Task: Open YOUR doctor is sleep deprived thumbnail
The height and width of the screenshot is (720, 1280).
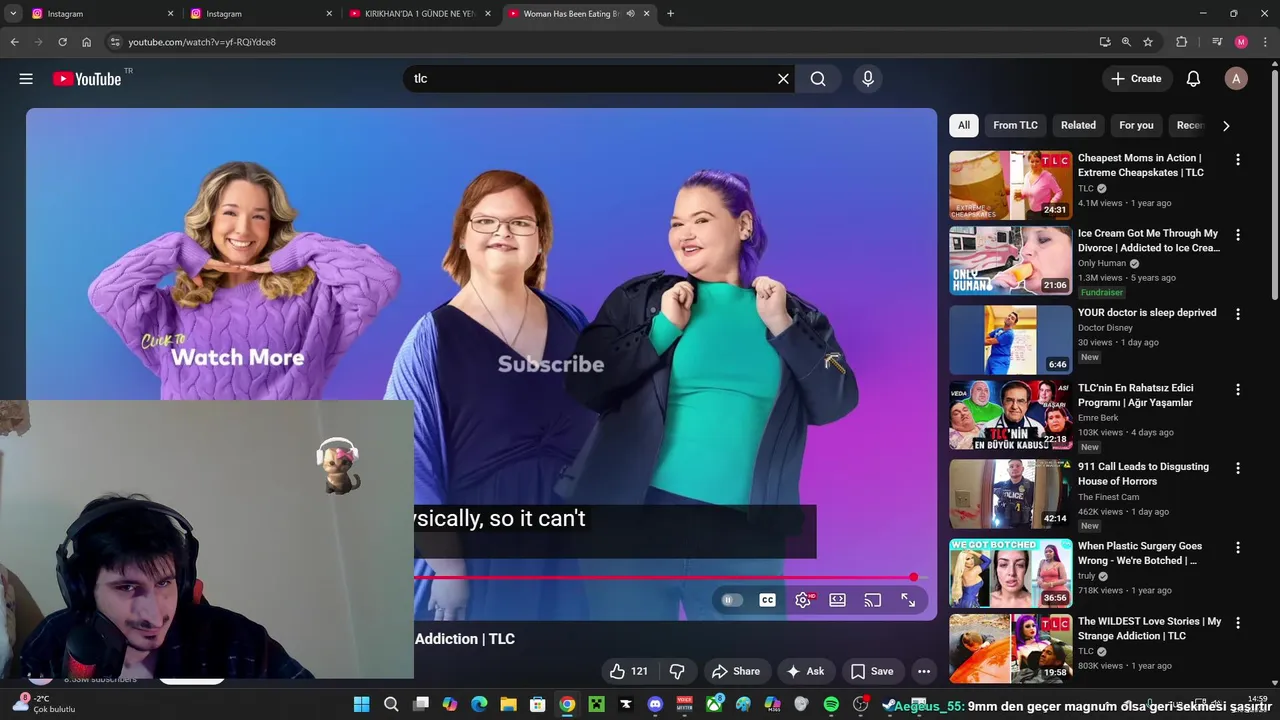Action: point(1010,340)
